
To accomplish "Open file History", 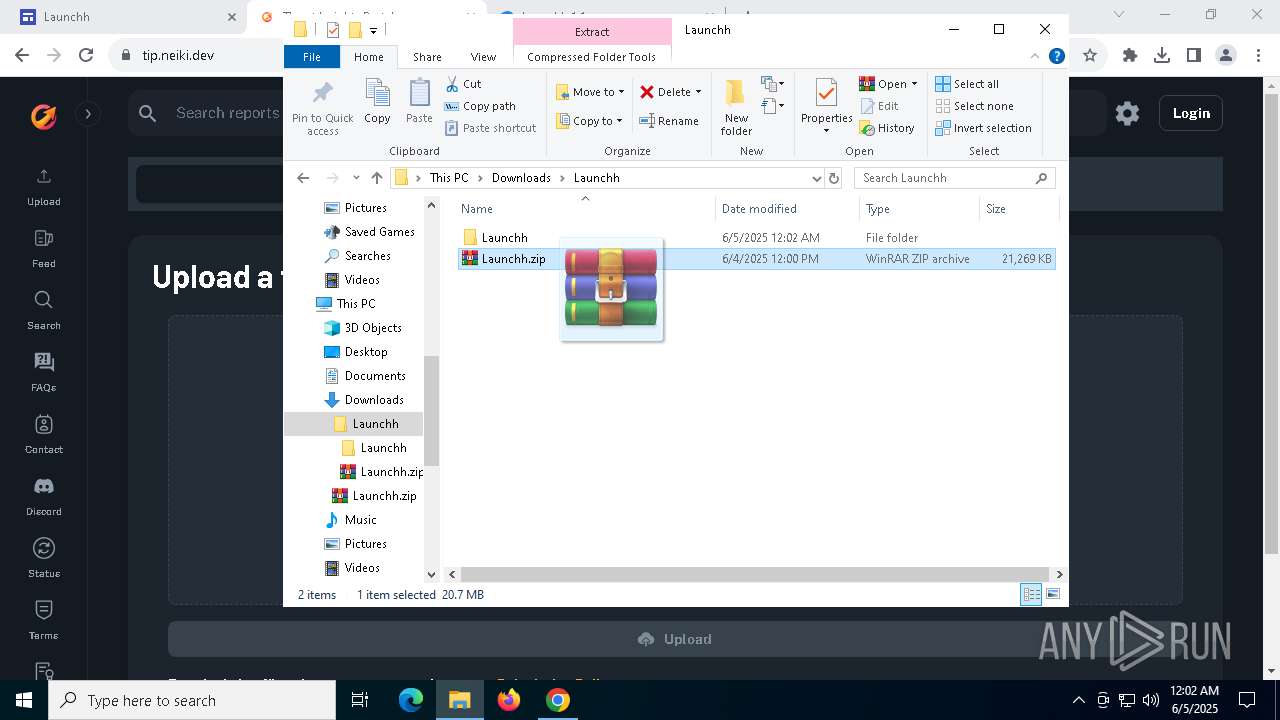I will [x=887, y=128].
